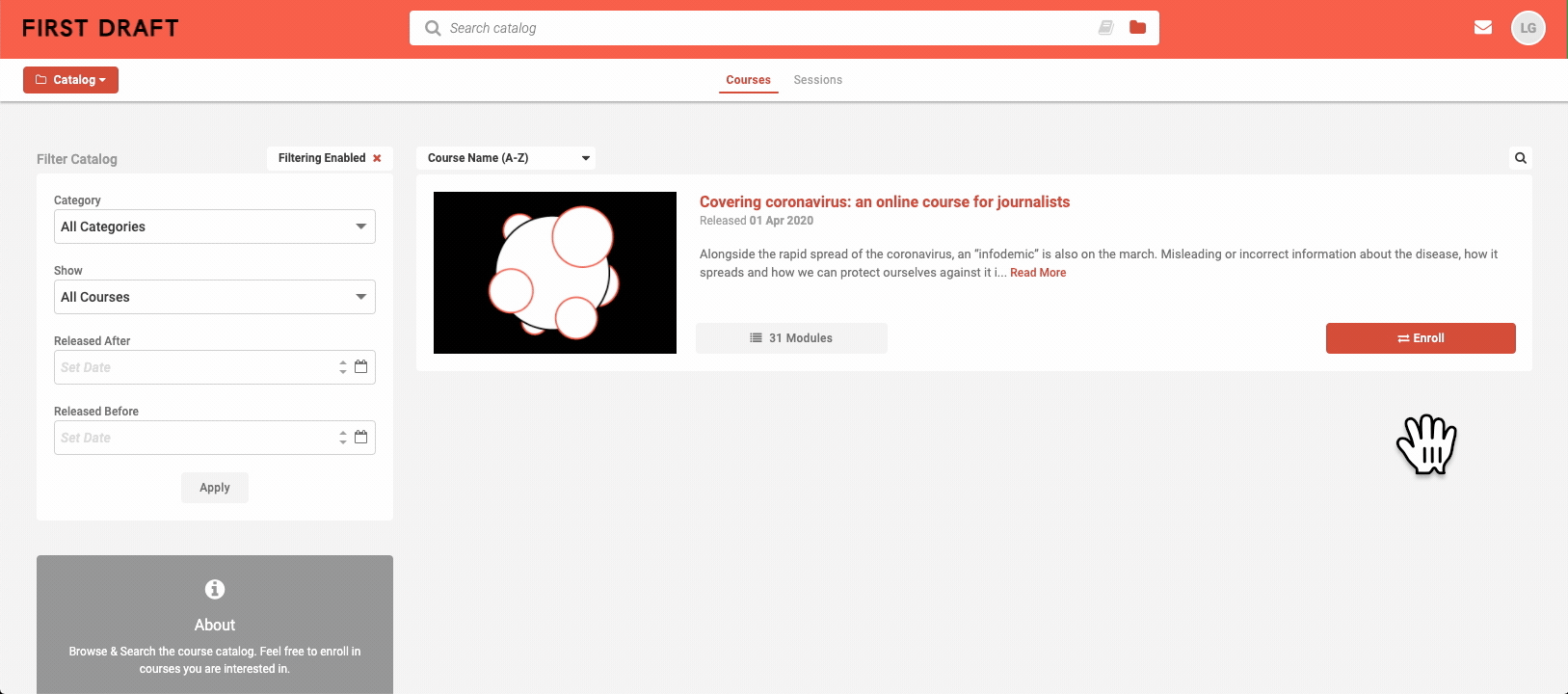Viewport: 1568px width, 694px height.
Task: Open the Catalog dropdown menu
Action: pyautogui.click(x=70, y=80)
